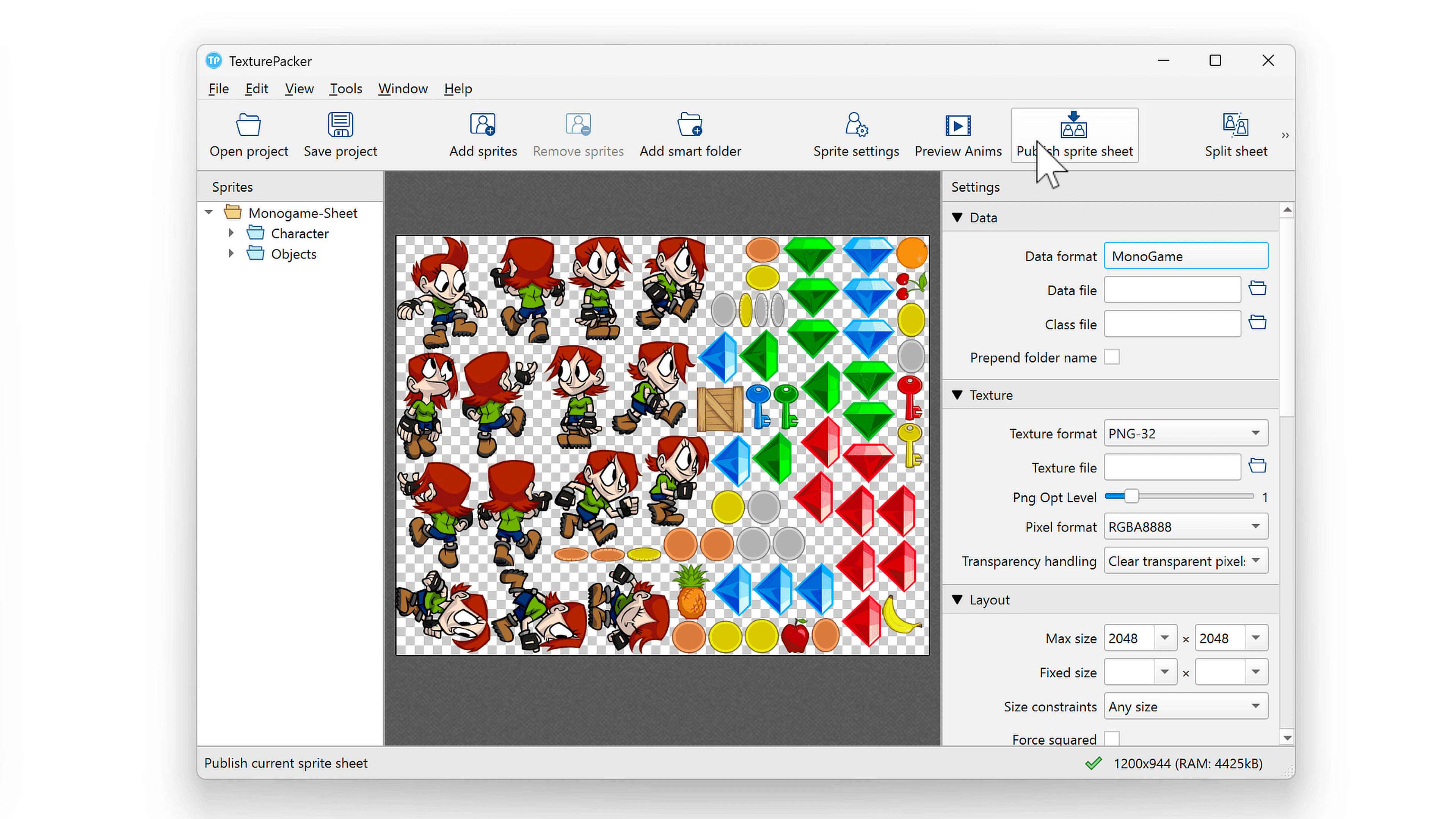Collapse the Data settings section
The image size is (1456, 819).
[957, 218]
